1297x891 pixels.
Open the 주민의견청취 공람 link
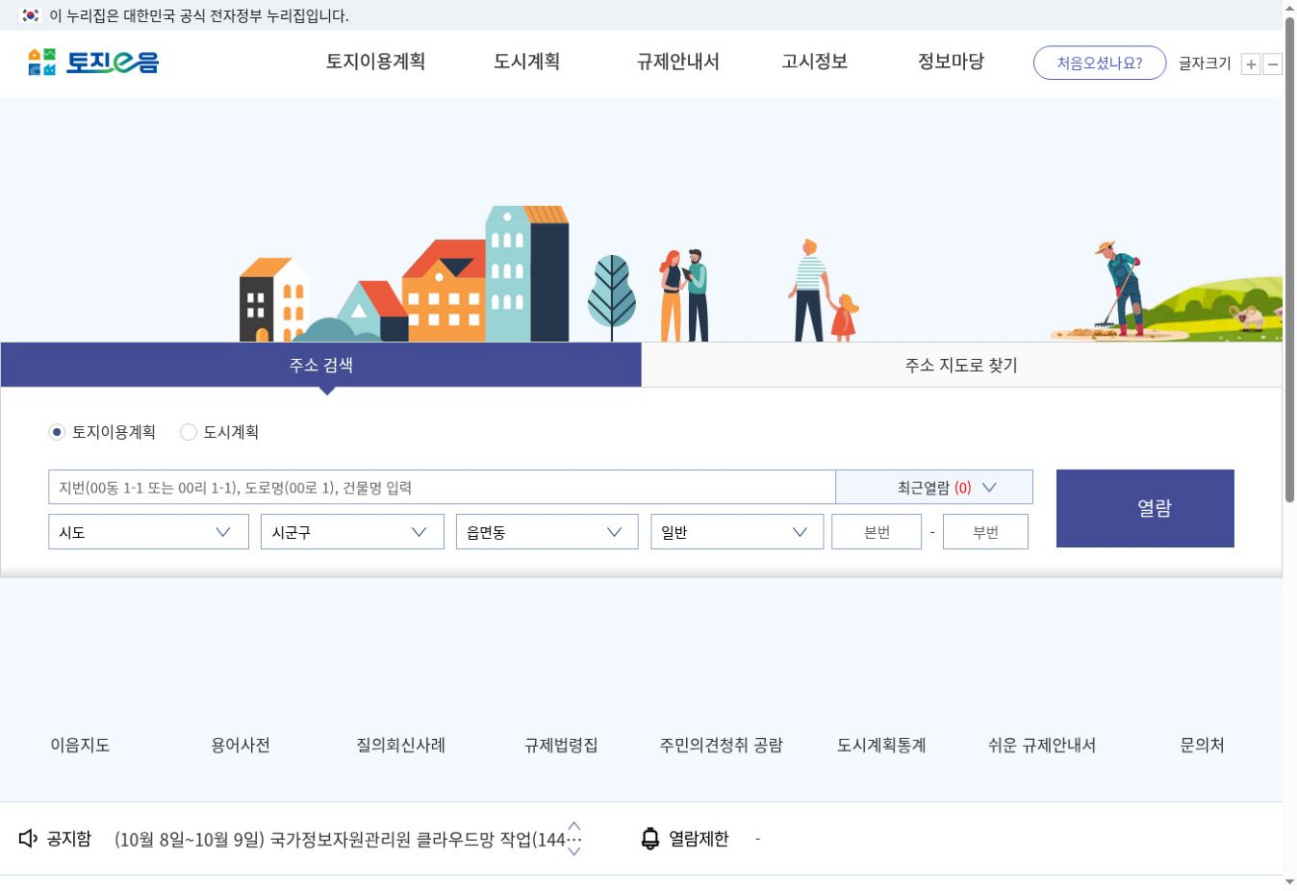[x=721, y=745]
